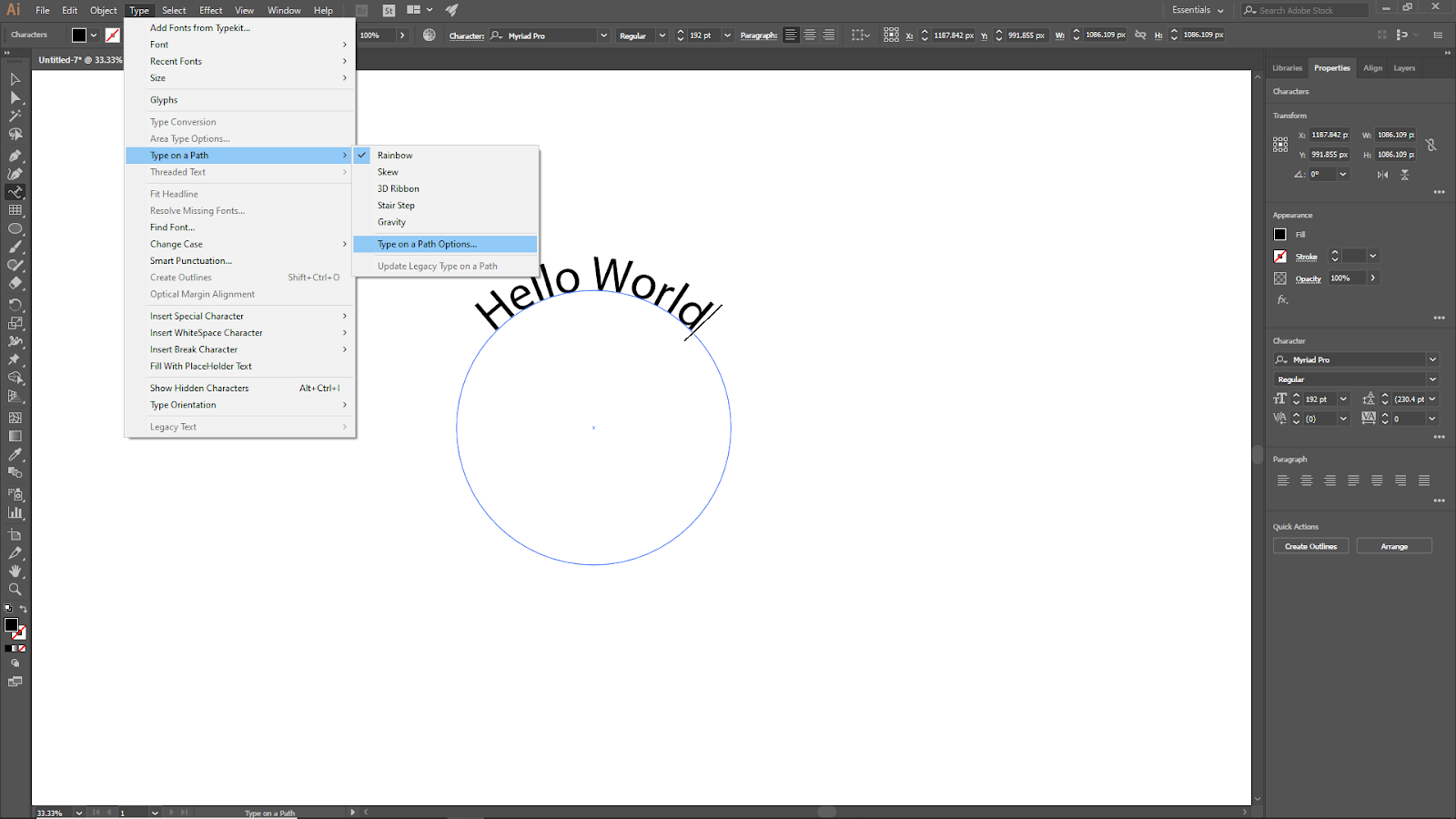The width and height of the screenshot is (1456, 819).
Task: Pick the Ellipse tool in toolbar
Action: pos(15,228)
